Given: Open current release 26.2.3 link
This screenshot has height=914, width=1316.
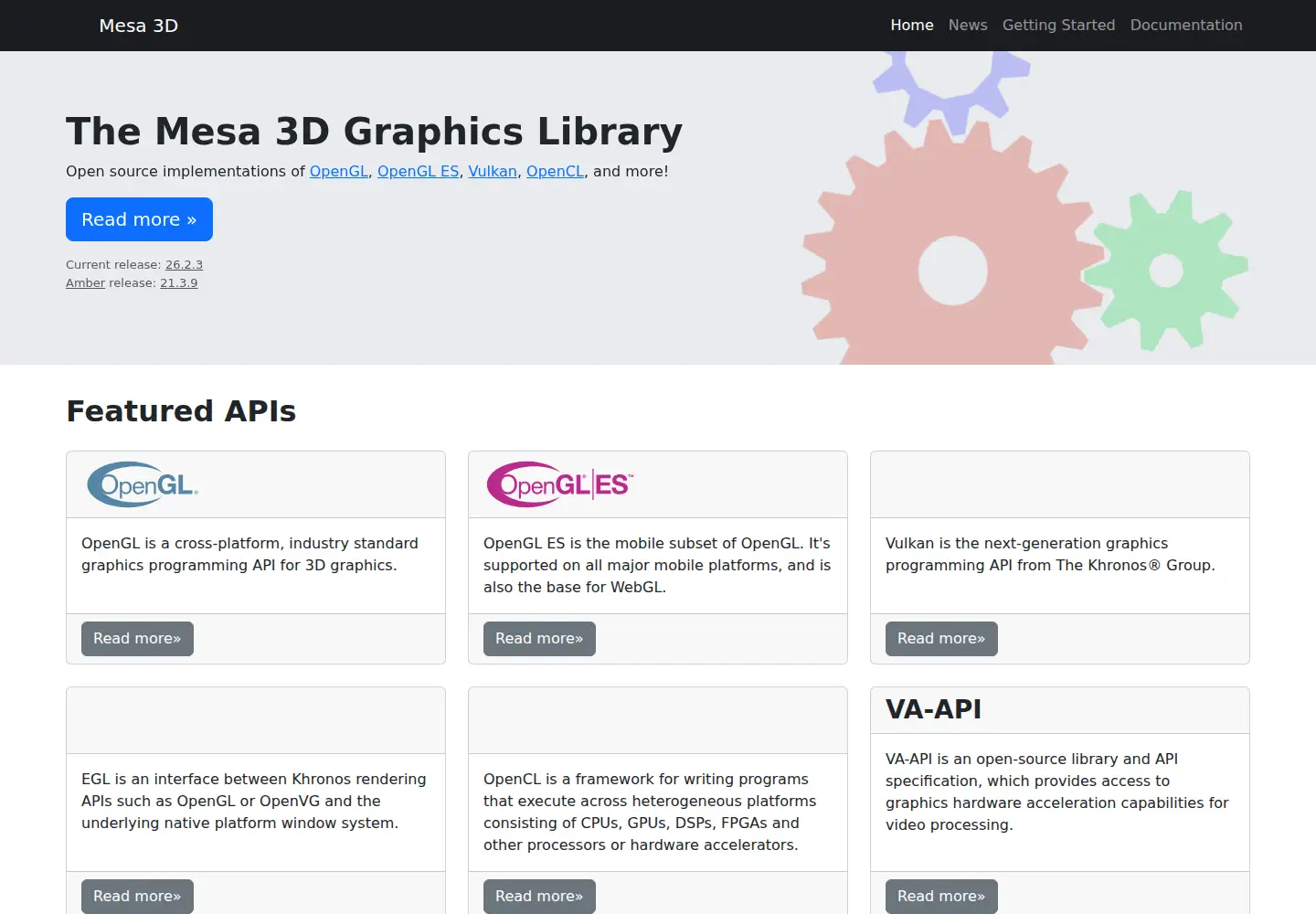Looking at the screenshot, I should (184, 265).
